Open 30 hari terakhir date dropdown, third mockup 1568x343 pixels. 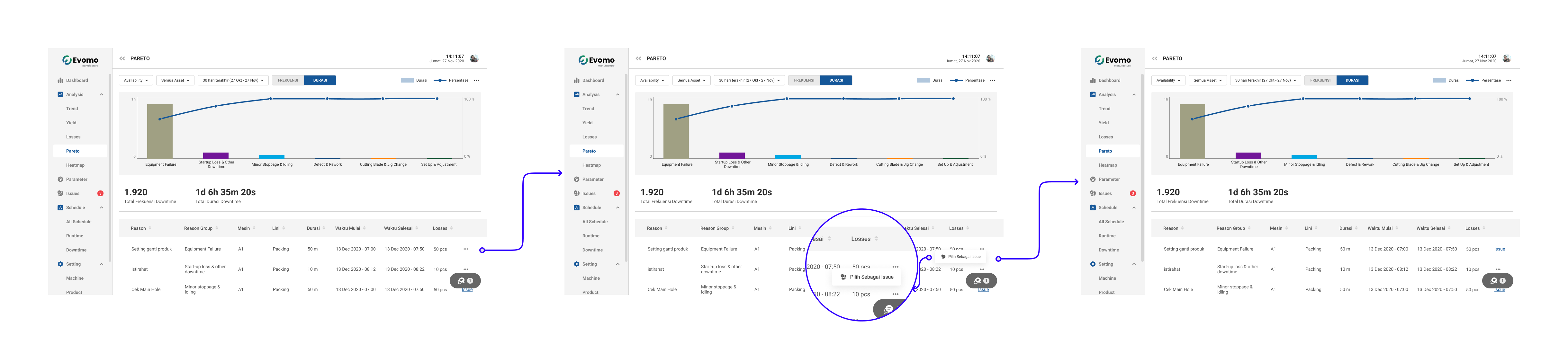1266,80
